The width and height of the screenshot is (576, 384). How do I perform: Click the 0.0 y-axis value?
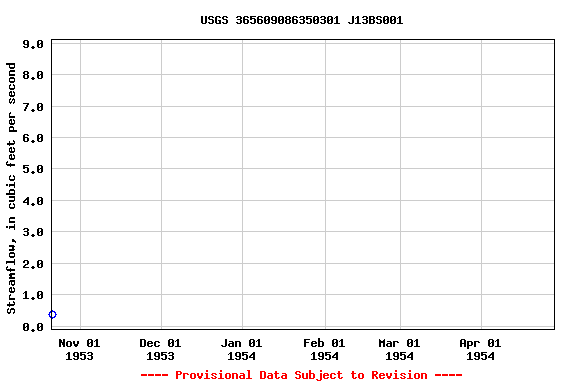point(33,327)
